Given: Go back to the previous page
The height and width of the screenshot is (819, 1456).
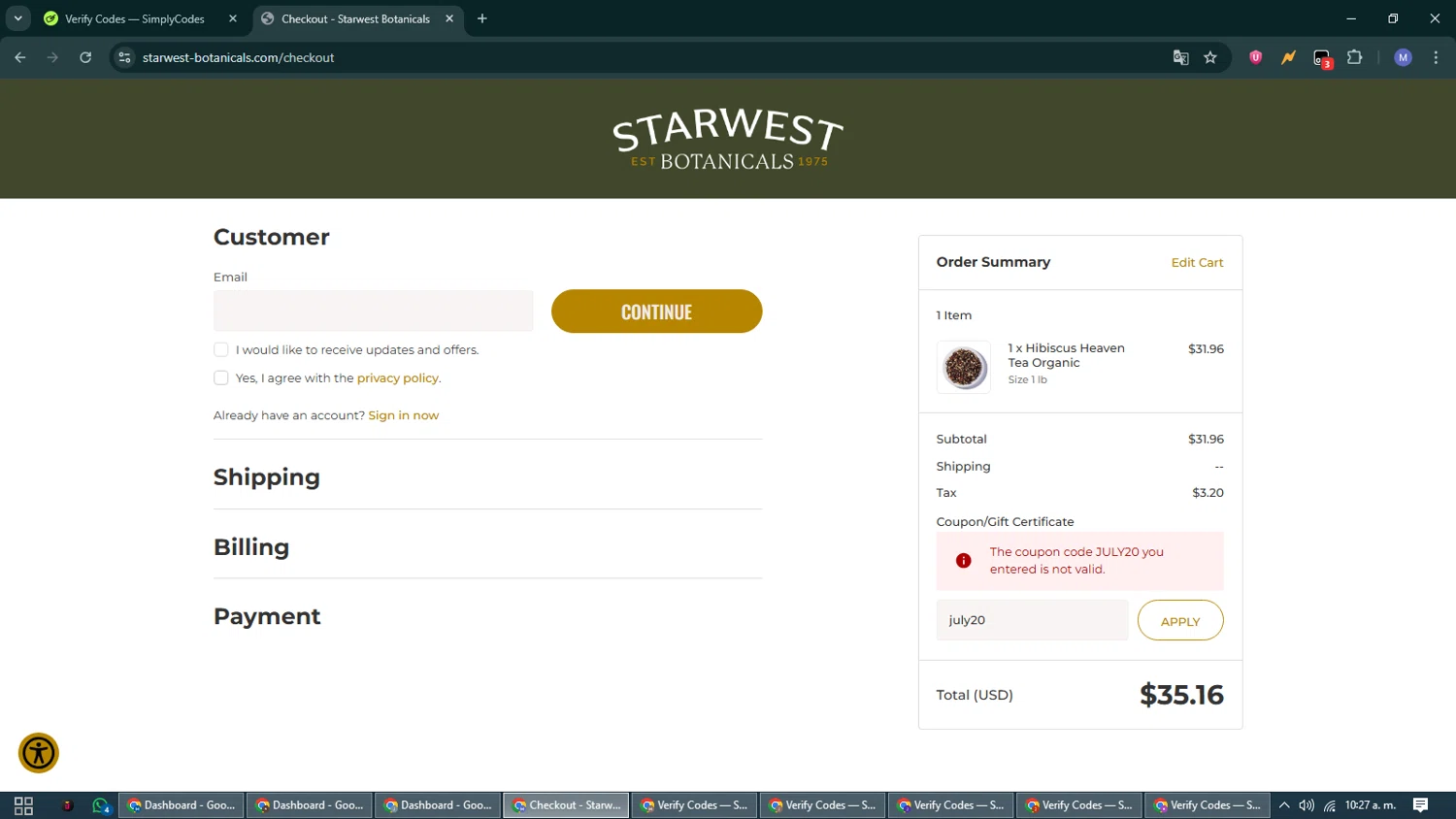Looking at the screenshot, I should pos(20,57).
